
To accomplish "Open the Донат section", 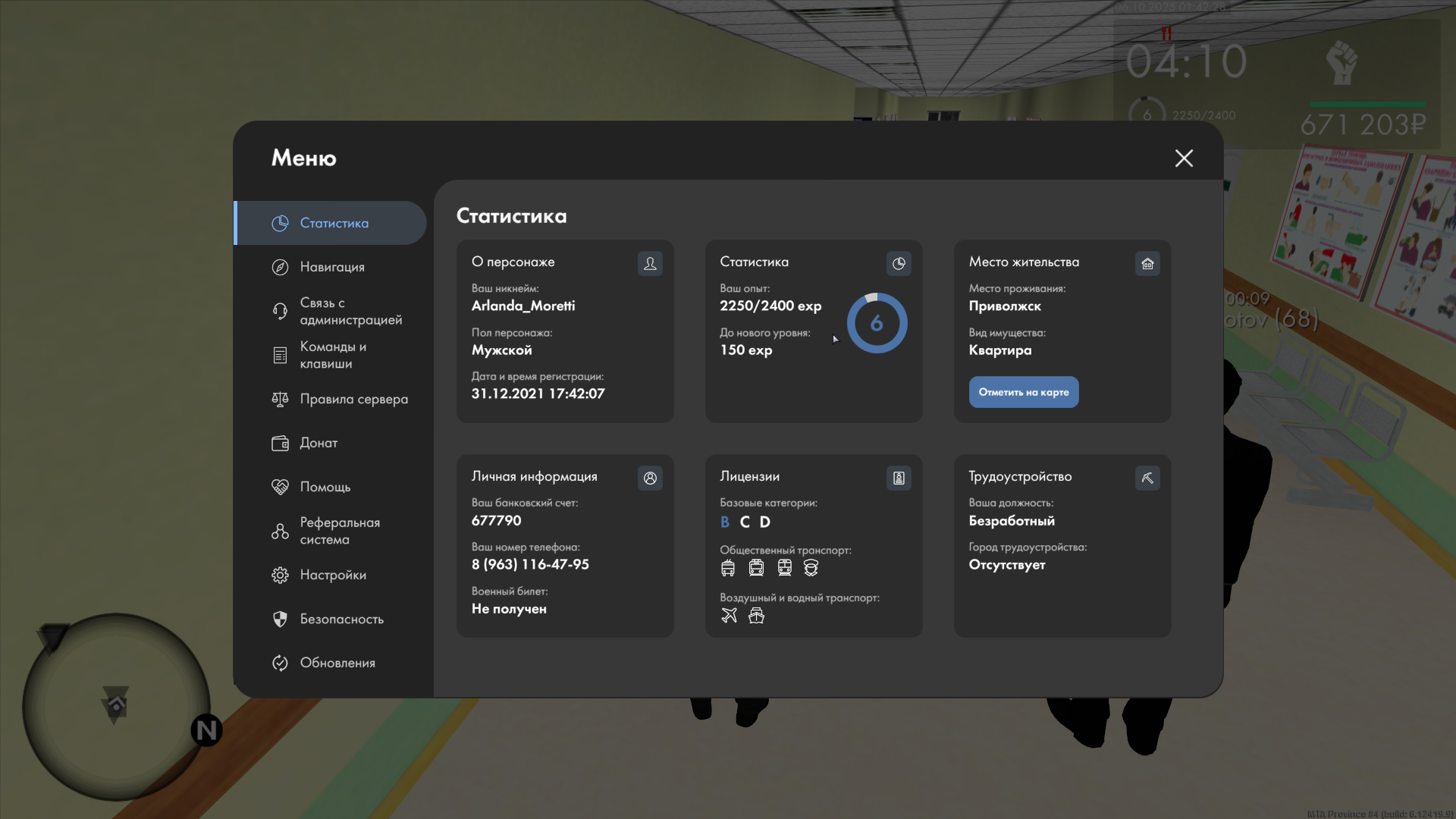I will [318, 443].
